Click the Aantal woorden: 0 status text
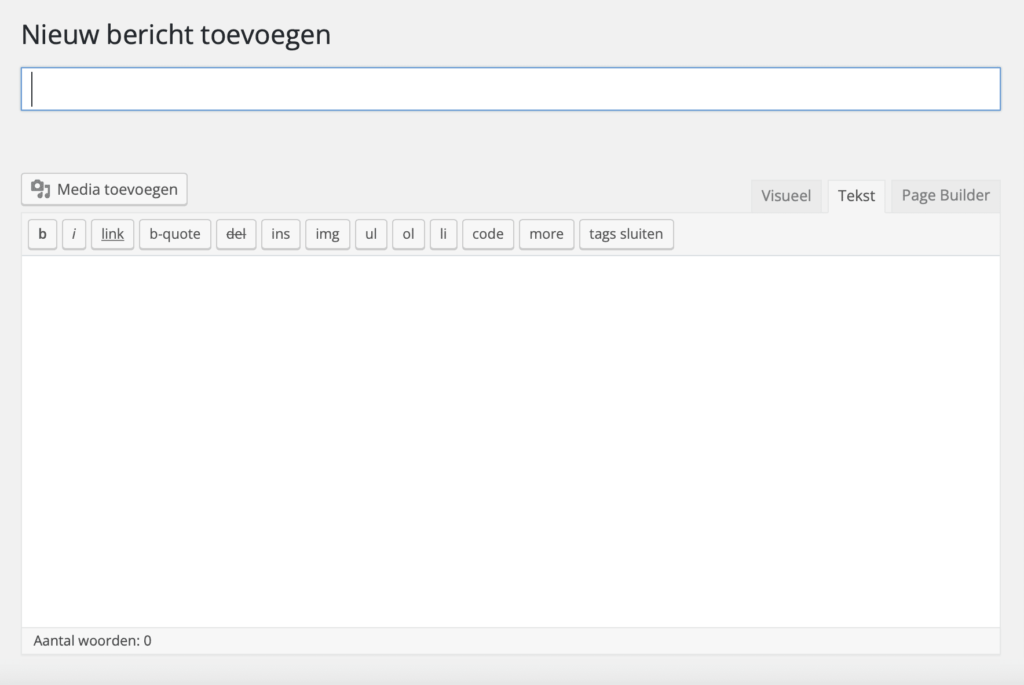1024x685 pixels. [x=92, y=641]
